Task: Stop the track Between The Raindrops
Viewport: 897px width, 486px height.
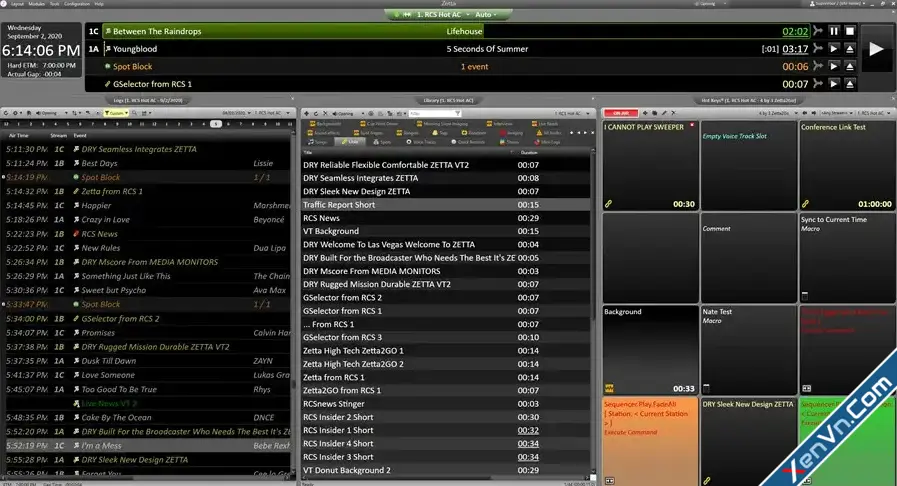Action: tap(850, 31)
